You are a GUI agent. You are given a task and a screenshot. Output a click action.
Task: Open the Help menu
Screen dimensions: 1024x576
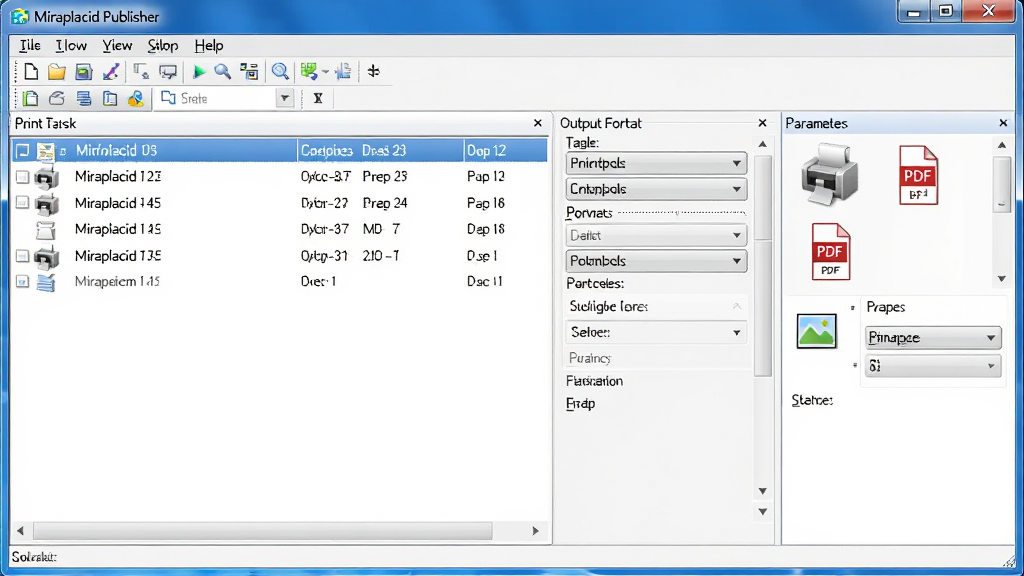[x=209, y=46]
